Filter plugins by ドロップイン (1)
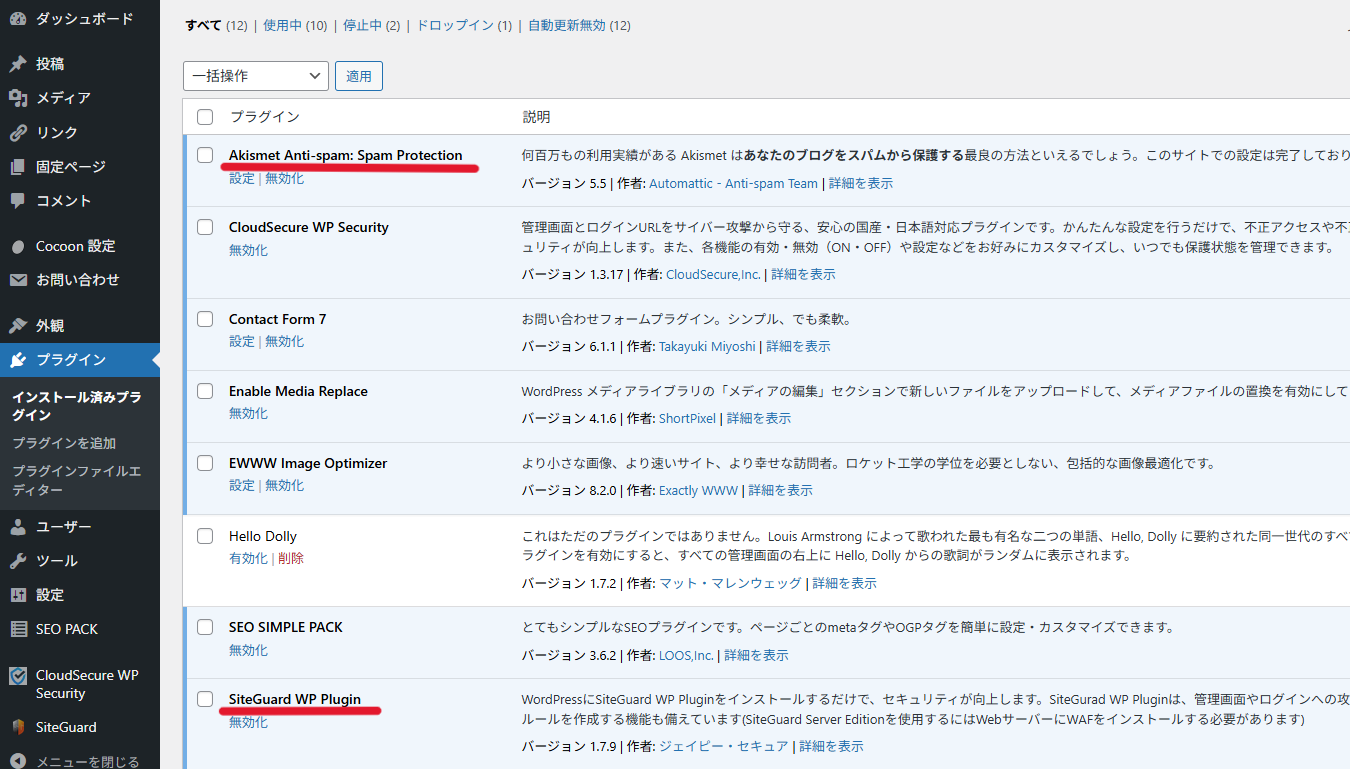 (464, 25)
